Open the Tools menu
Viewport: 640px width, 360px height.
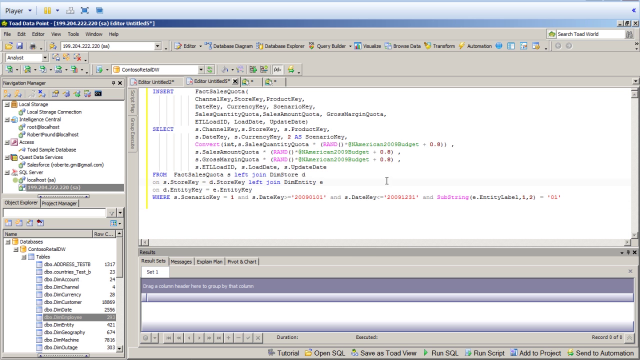click(73, 34)
